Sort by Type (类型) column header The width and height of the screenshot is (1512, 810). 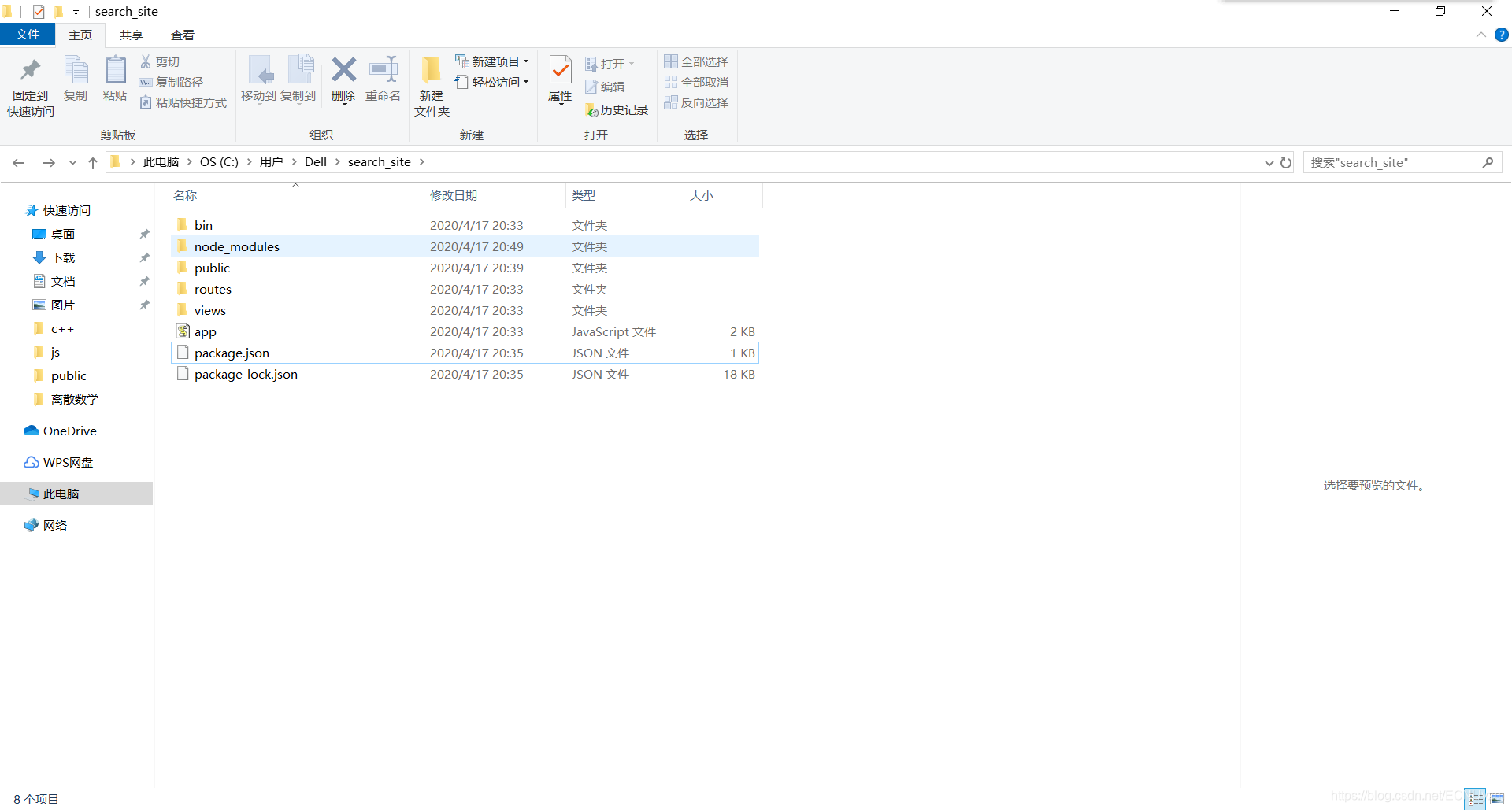(624, 195)
